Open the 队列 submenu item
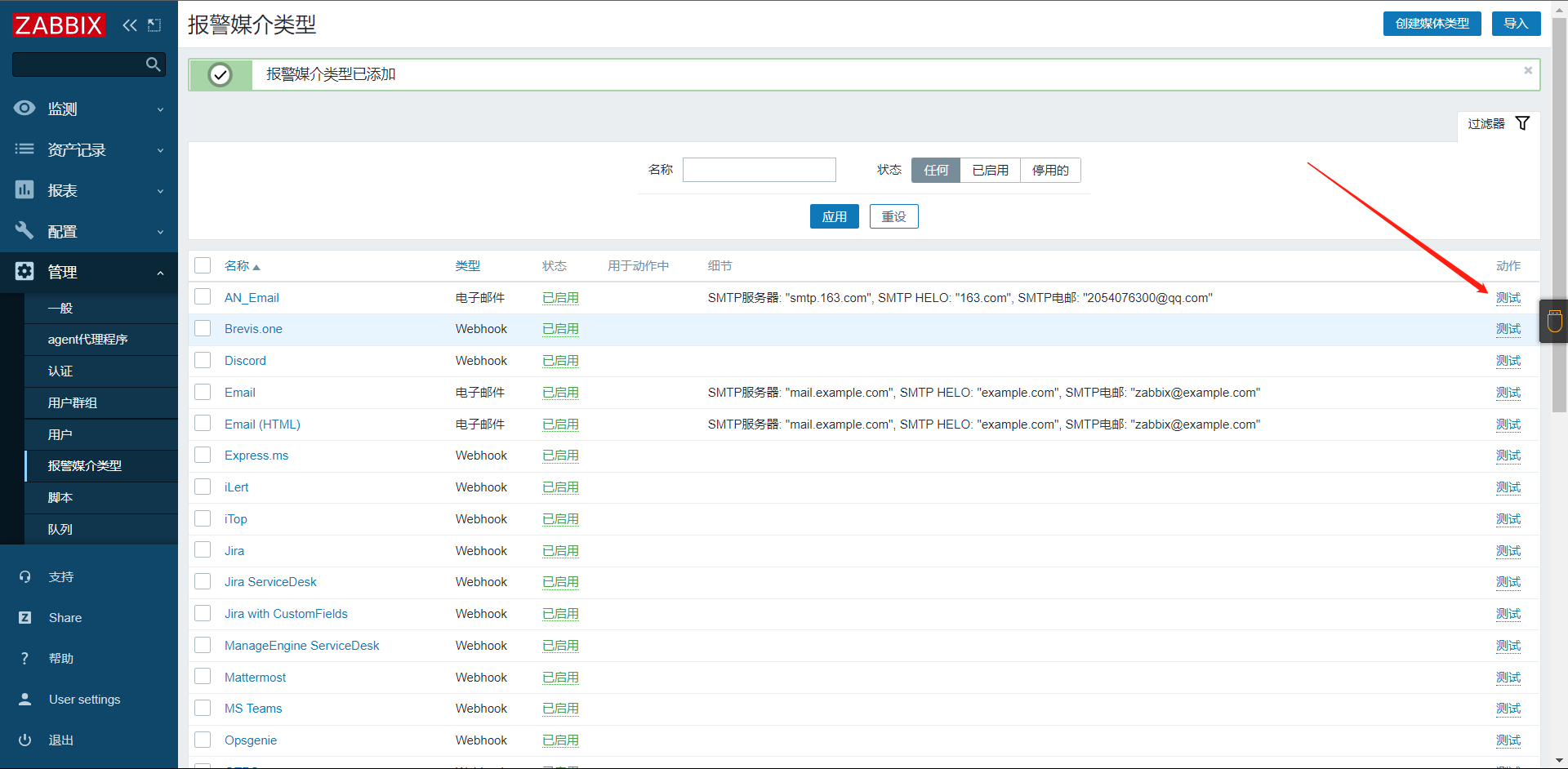This screenshot has height=769, width=1568. click(101, 530)
